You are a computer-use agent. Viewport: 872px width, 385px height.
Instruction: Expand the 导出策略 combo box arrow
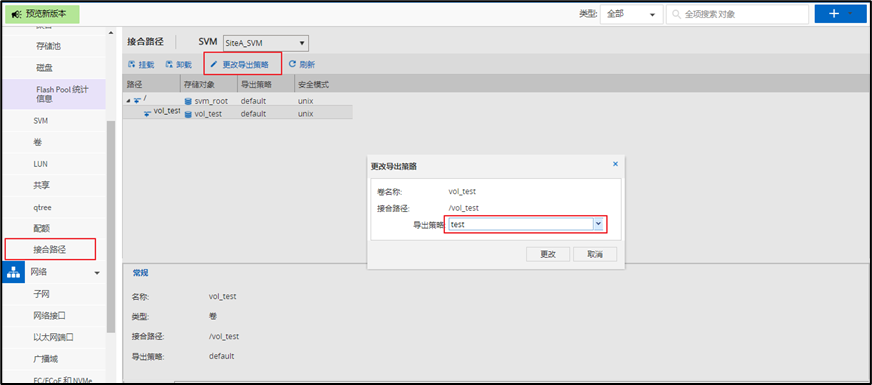[x=598, y=224]
